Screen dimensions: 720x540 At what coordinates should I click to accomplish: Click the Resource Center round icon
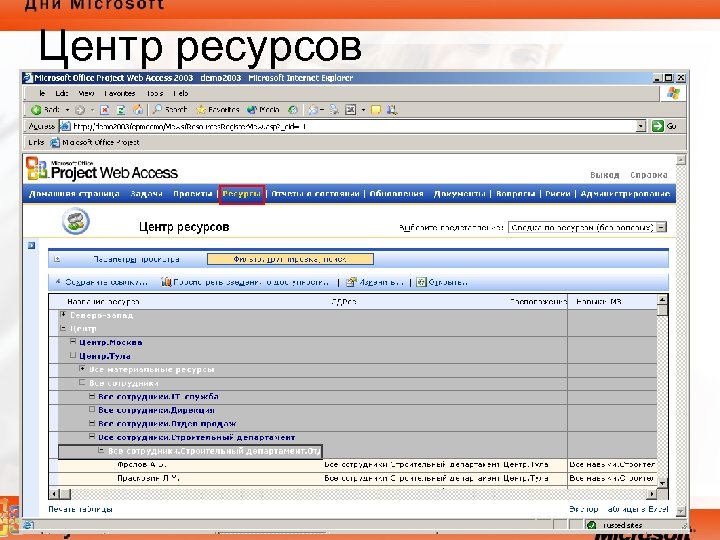point(76,221)
